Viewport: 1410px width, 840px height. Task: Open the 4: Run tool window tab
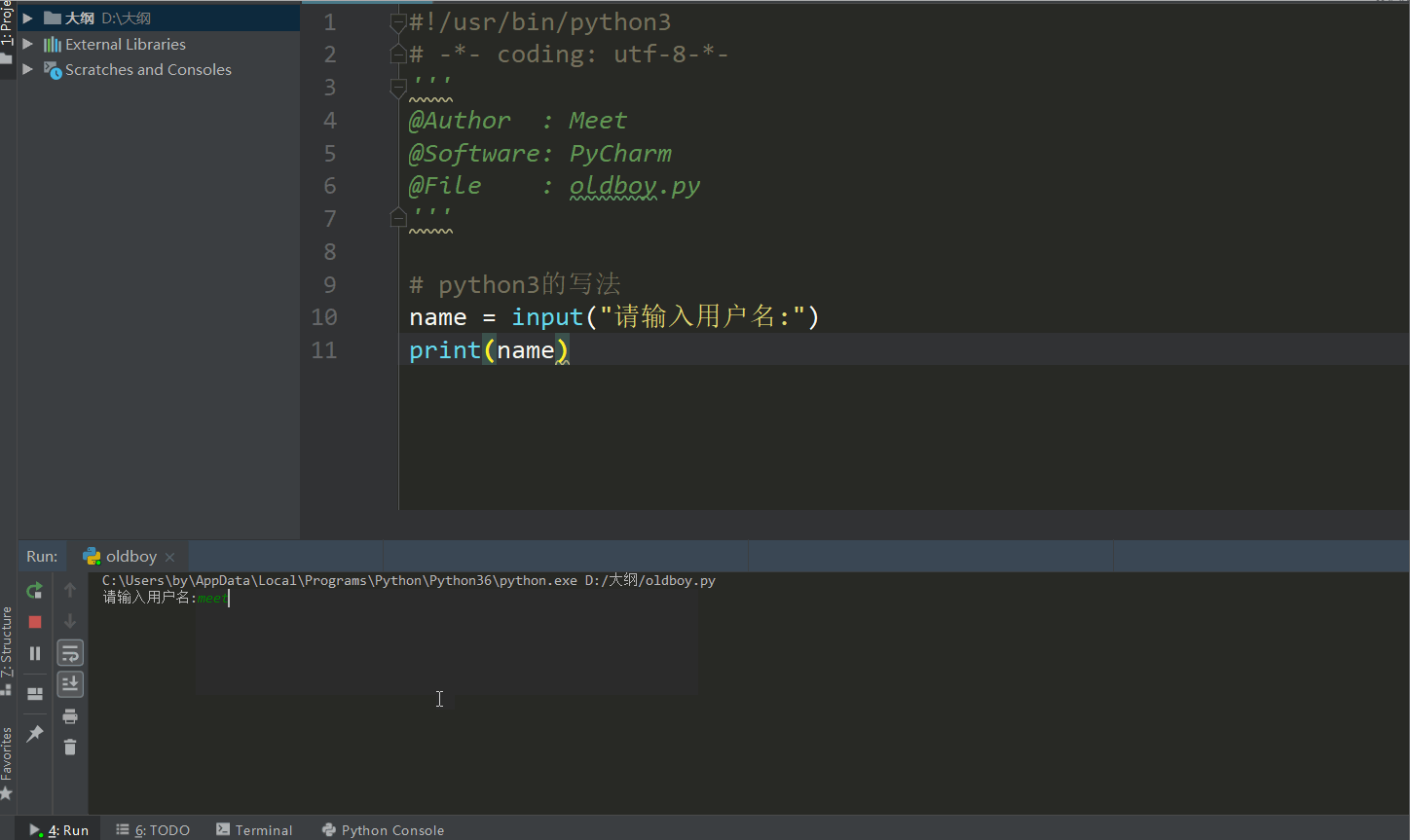click(x=60, y=830)
